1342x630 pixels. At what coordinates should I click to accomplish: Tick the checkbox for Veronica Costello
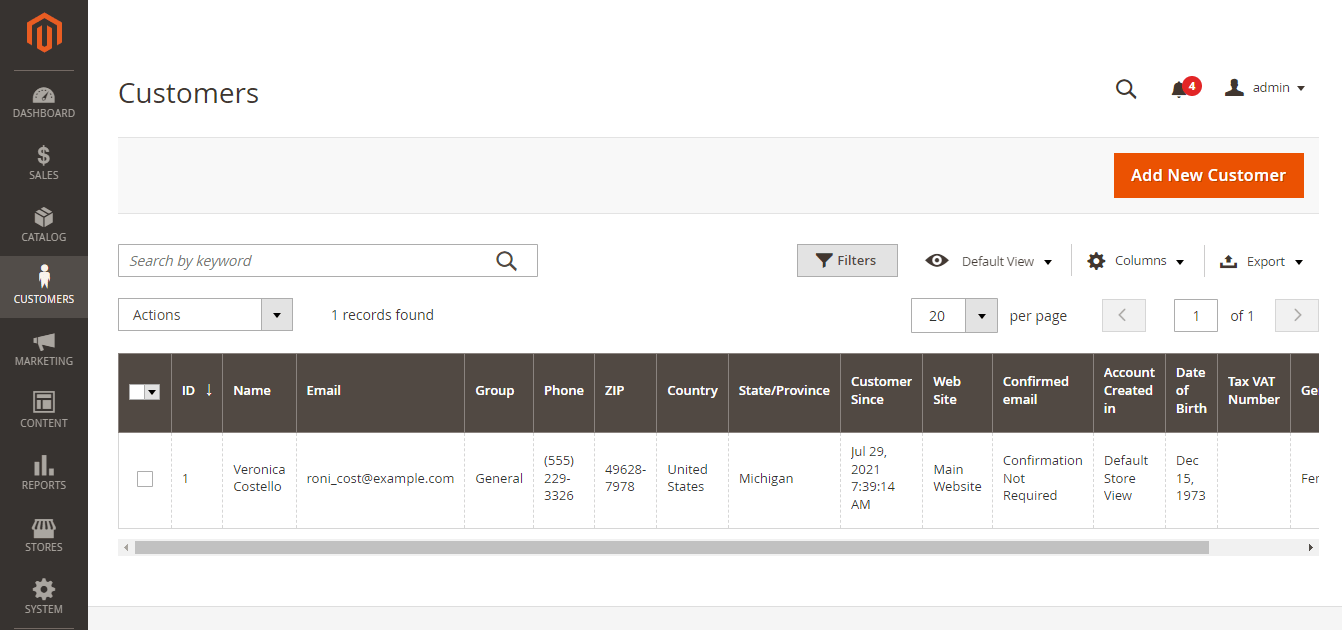click(145, 479)
